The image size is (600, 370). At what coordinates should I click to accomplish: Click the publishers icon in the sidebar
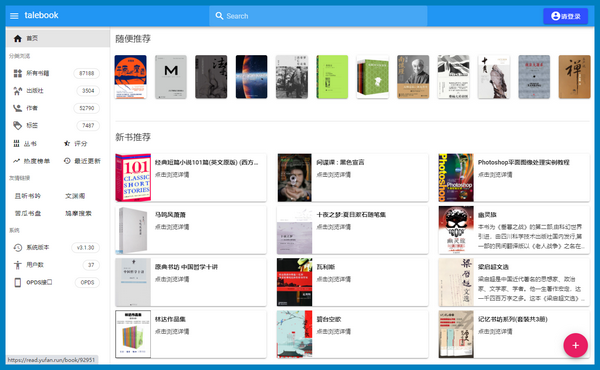[x=18, y=91]
